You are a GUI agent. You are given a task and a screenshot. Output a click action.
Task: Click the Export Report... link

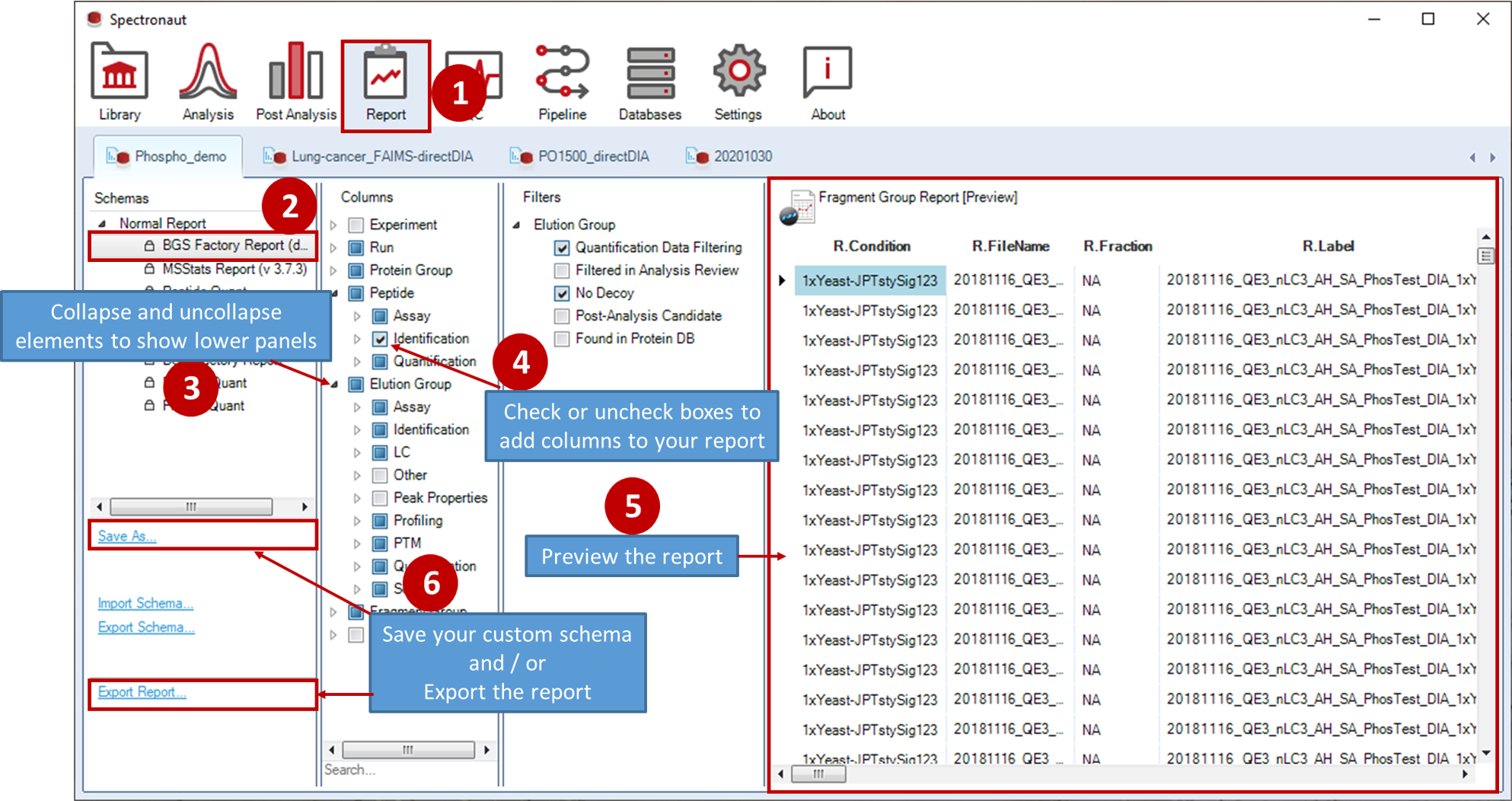[x=142, y=692]
